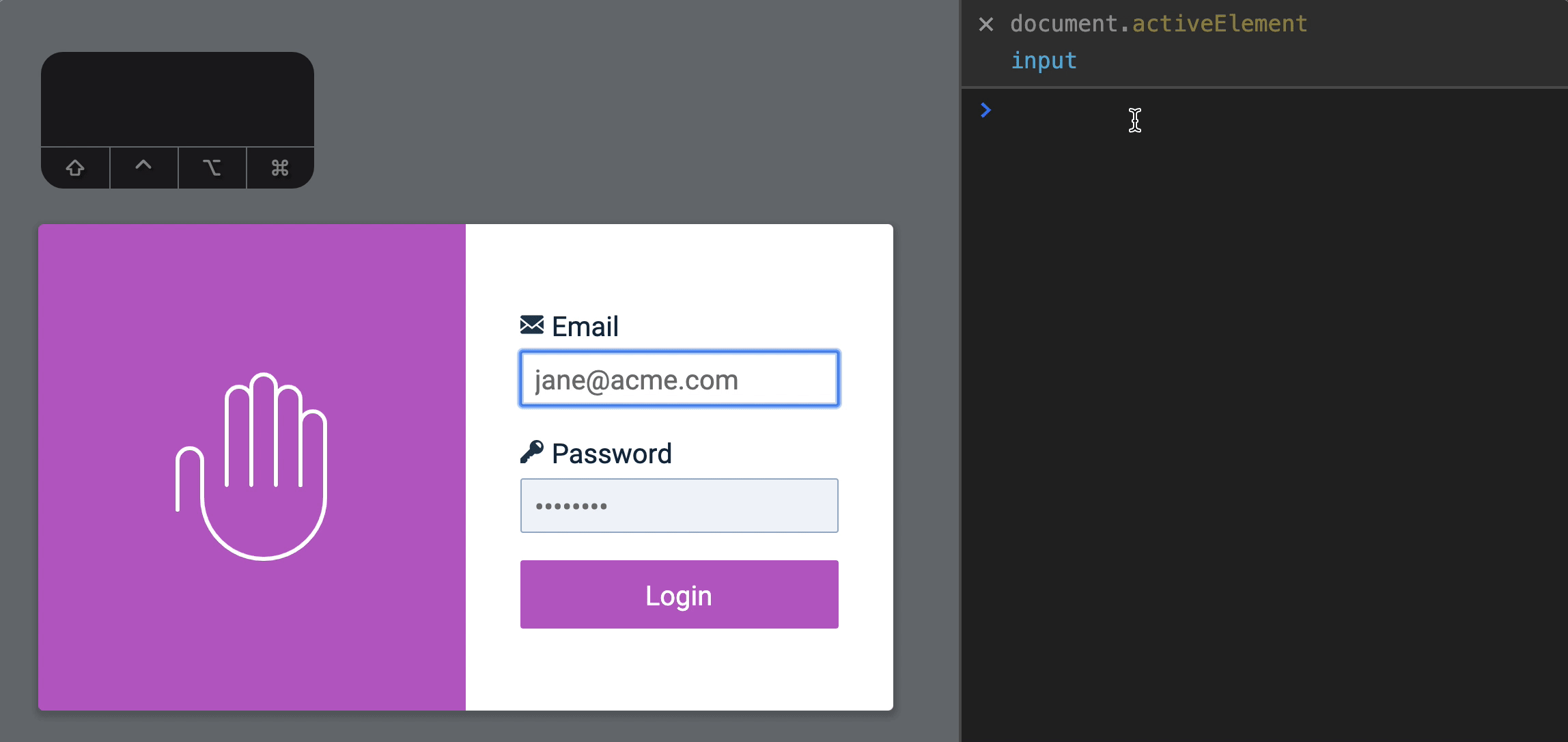This screenshot has width=1568, height=742.
Task: Click the document.activeElement expression text
Action: [1158, 24]
